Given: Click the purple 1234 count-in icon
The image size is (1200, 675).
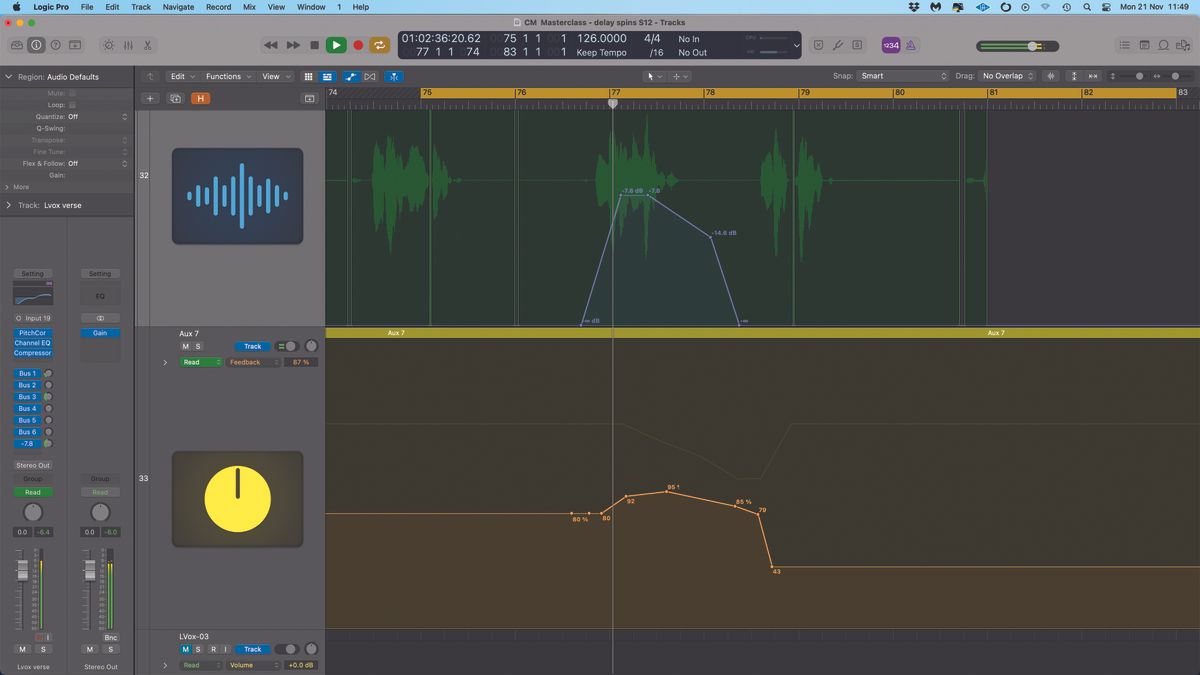Looking at the screenshot, I should tap(891, 45).
